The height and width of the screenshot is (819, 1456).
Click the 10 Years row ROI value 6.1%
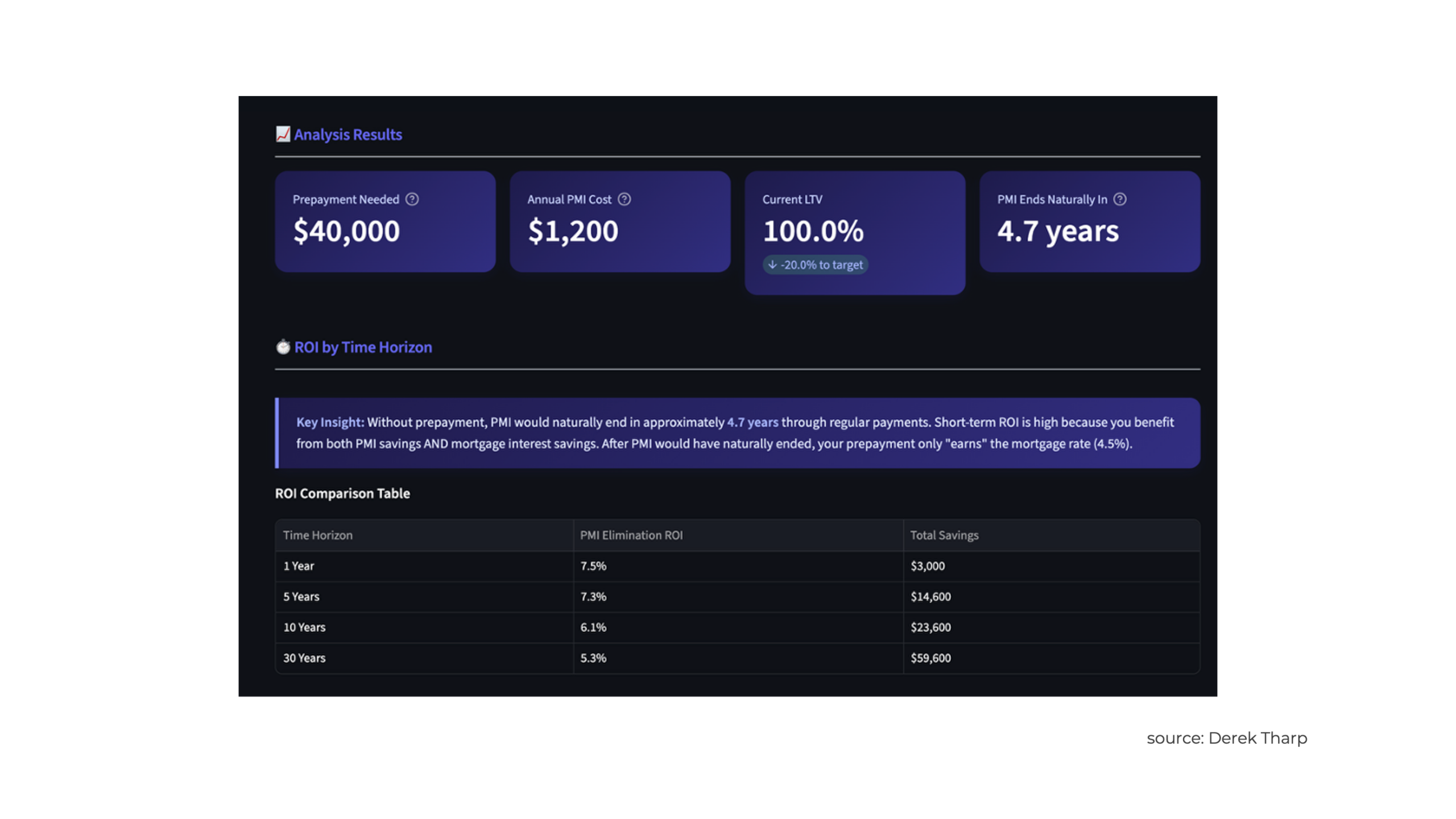[x=593, y=627]
